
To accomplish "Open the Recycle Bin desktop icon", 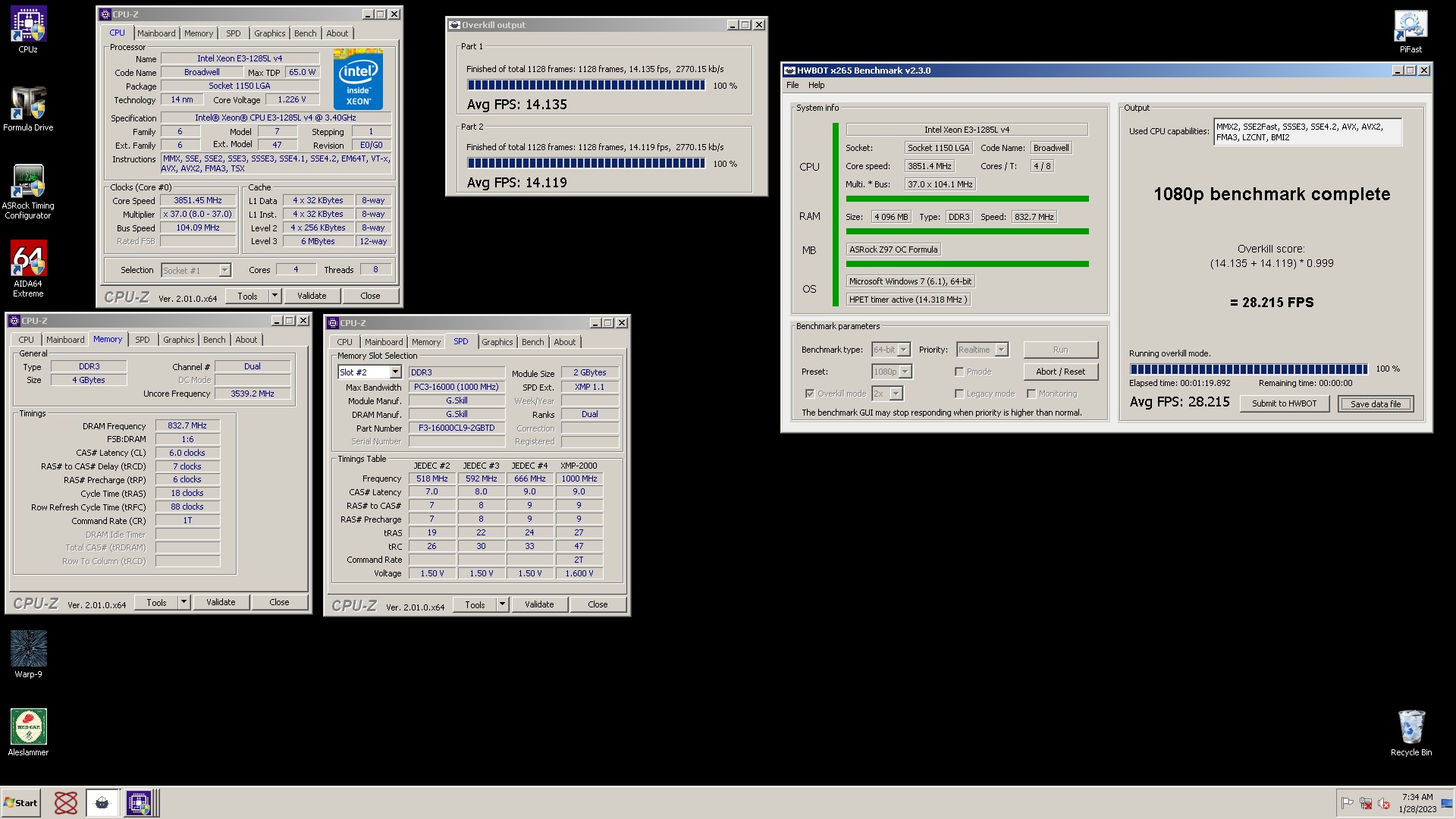I will [1411, 733].
